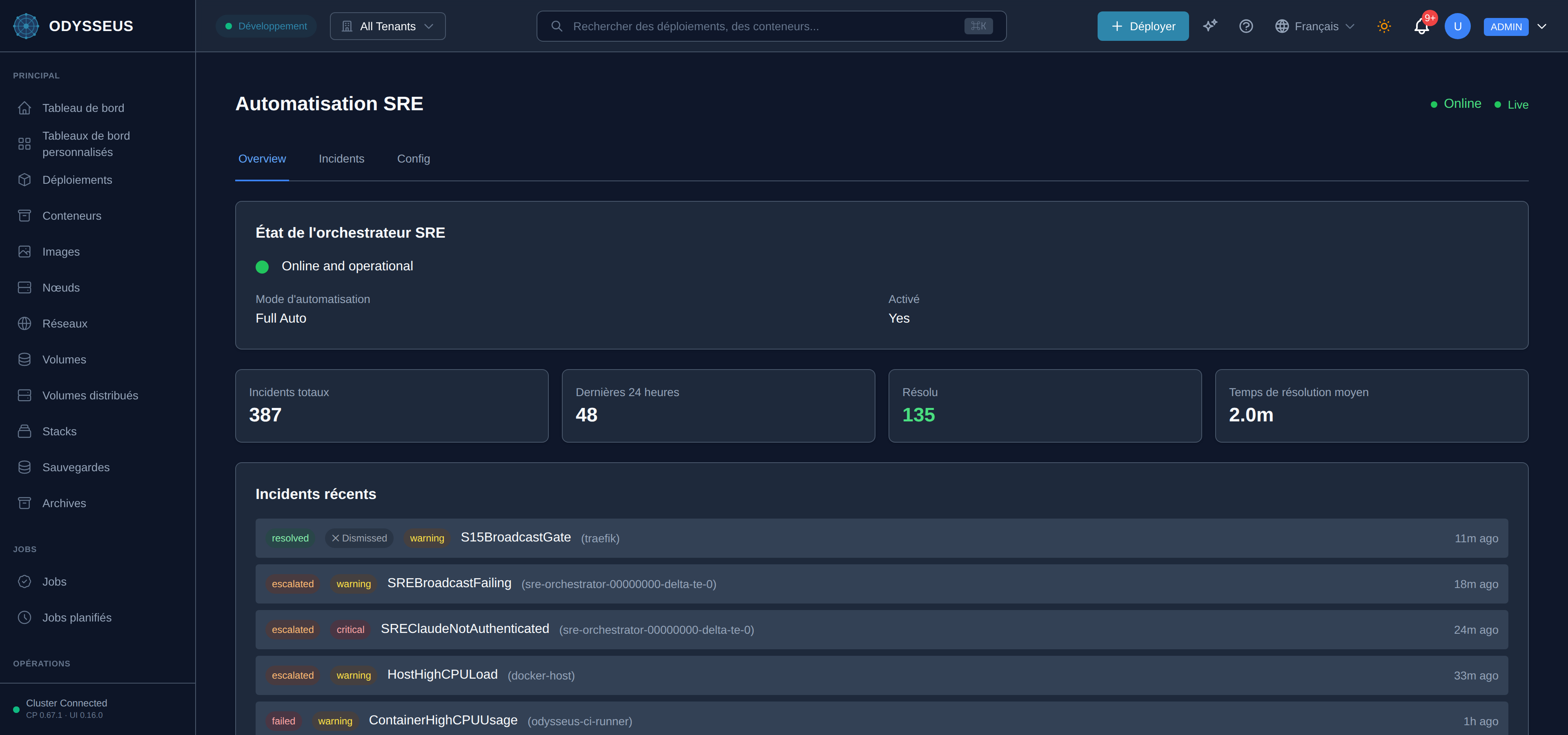
Task: Click the Résolu 135 card
Action: (x=1045, y=406)
